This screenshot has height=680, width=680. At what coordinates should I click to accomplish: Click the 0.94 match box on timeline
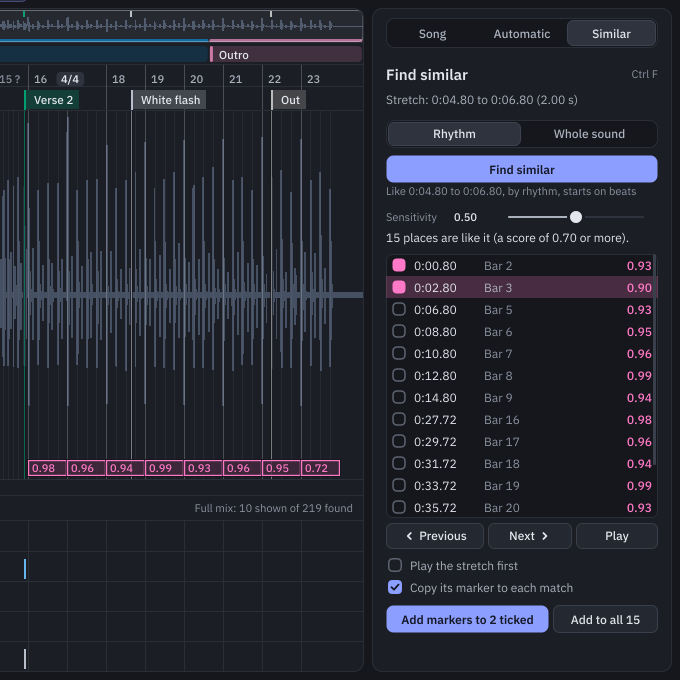click(x=125, y=468)
